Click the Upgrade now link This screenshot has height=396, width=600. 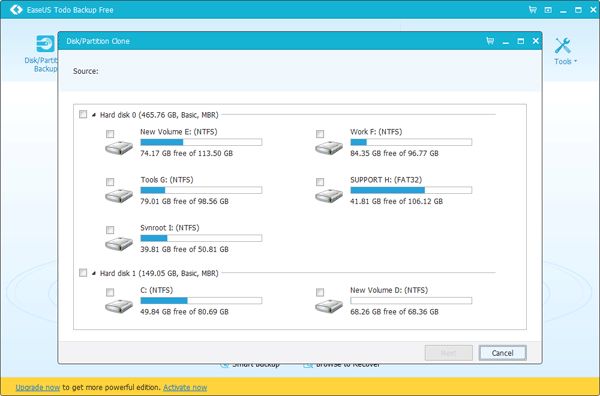click(x=38, y=388)
